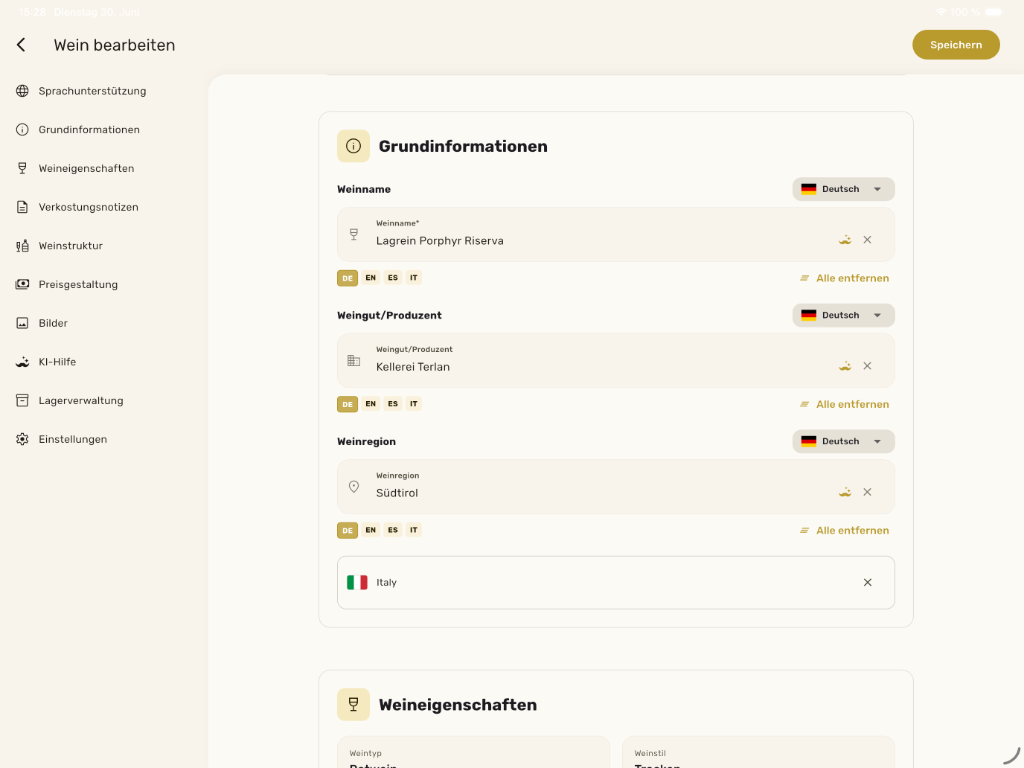1024x768 pixels.
Task: Clear the Kellerei Terlan field with X
Action: tap(867, 366)
